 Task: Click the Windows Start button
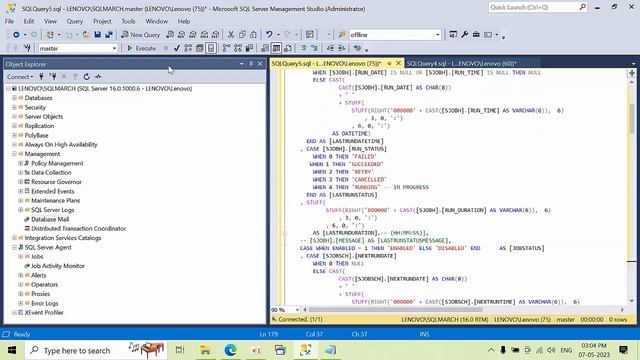(x=11, y=350)
